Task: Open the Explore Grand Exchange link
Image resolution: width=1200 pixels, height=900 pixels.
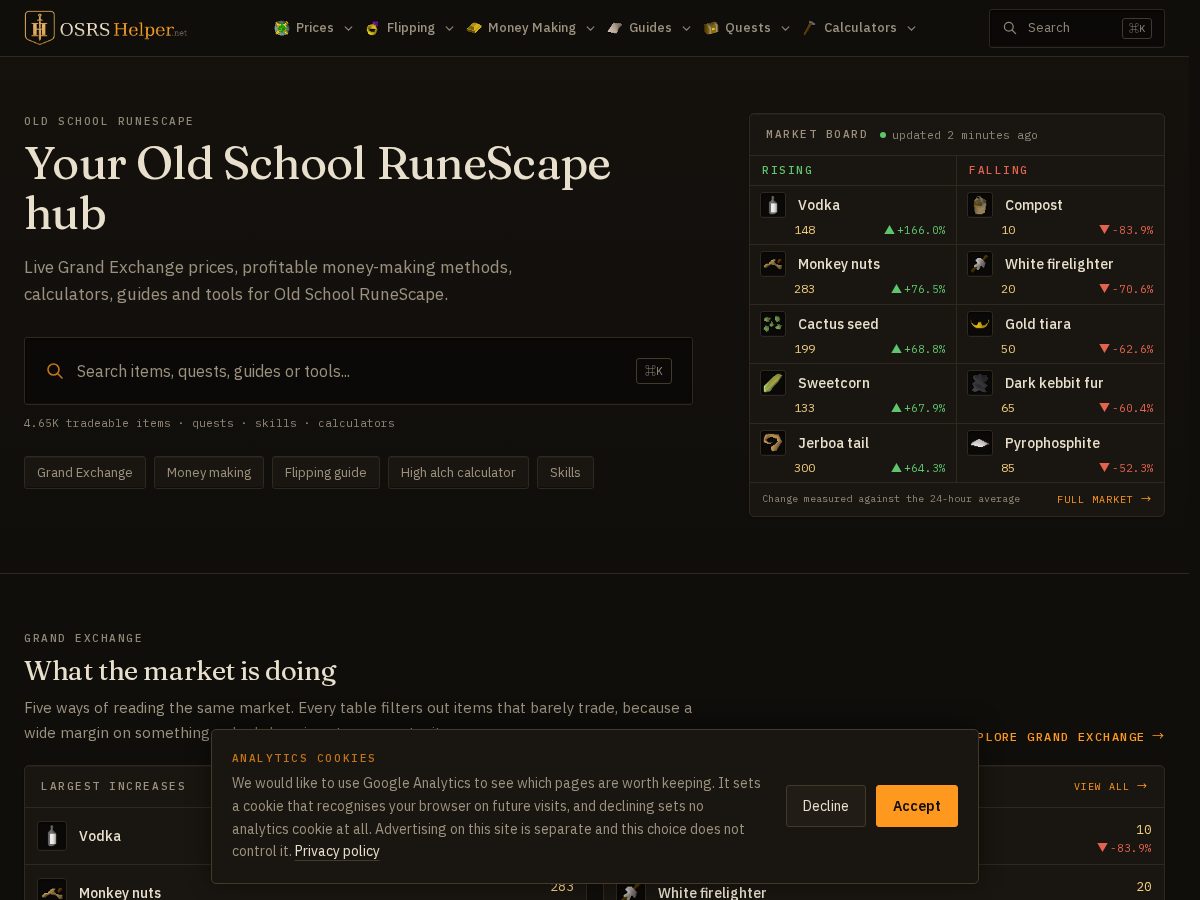Action: [1070, 737]
